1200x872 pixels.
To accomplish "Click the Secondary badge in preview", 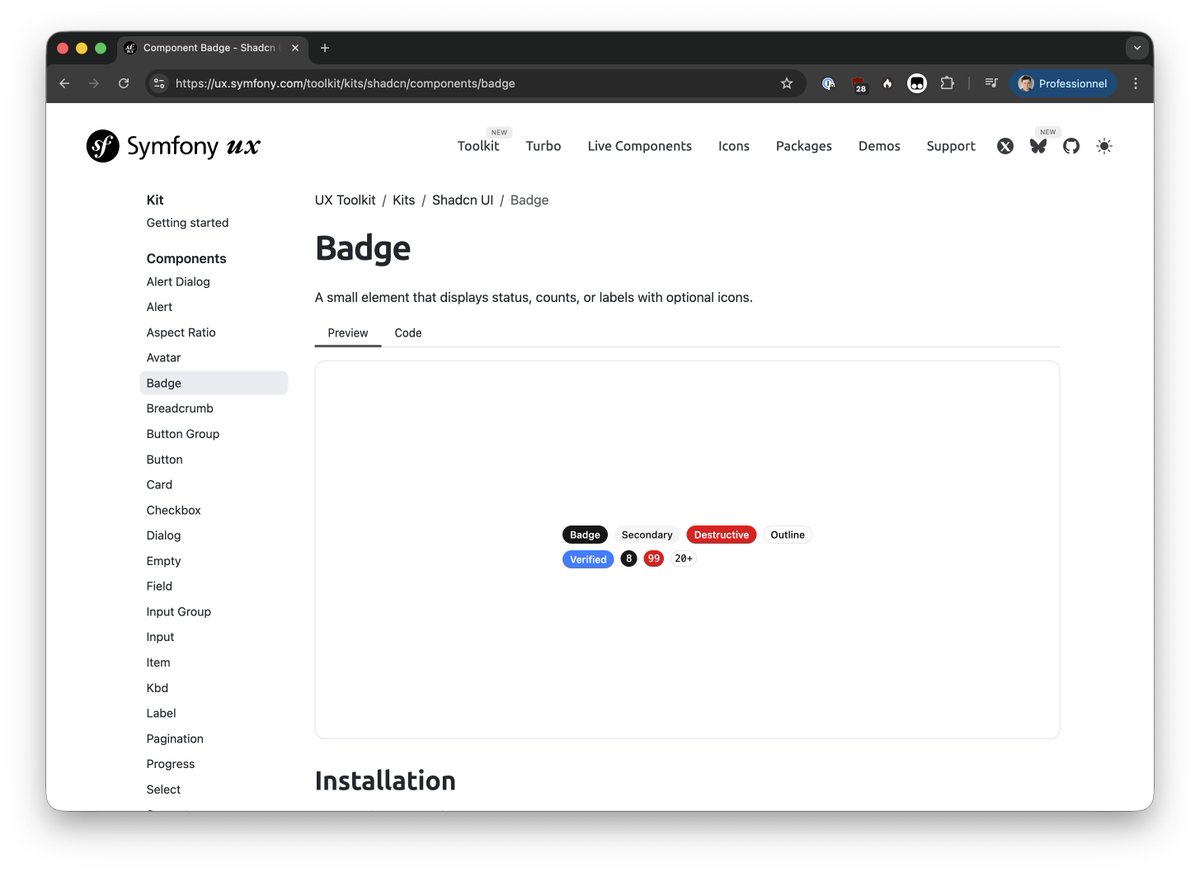I will click(x=647, y=535).
